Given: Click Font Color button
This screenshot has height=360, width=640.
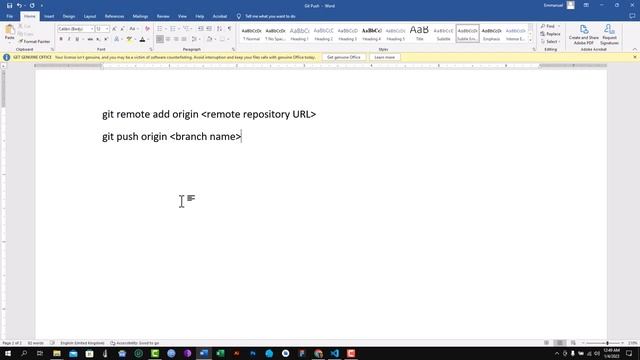Looking at the screenshot, I should (142, 39).
